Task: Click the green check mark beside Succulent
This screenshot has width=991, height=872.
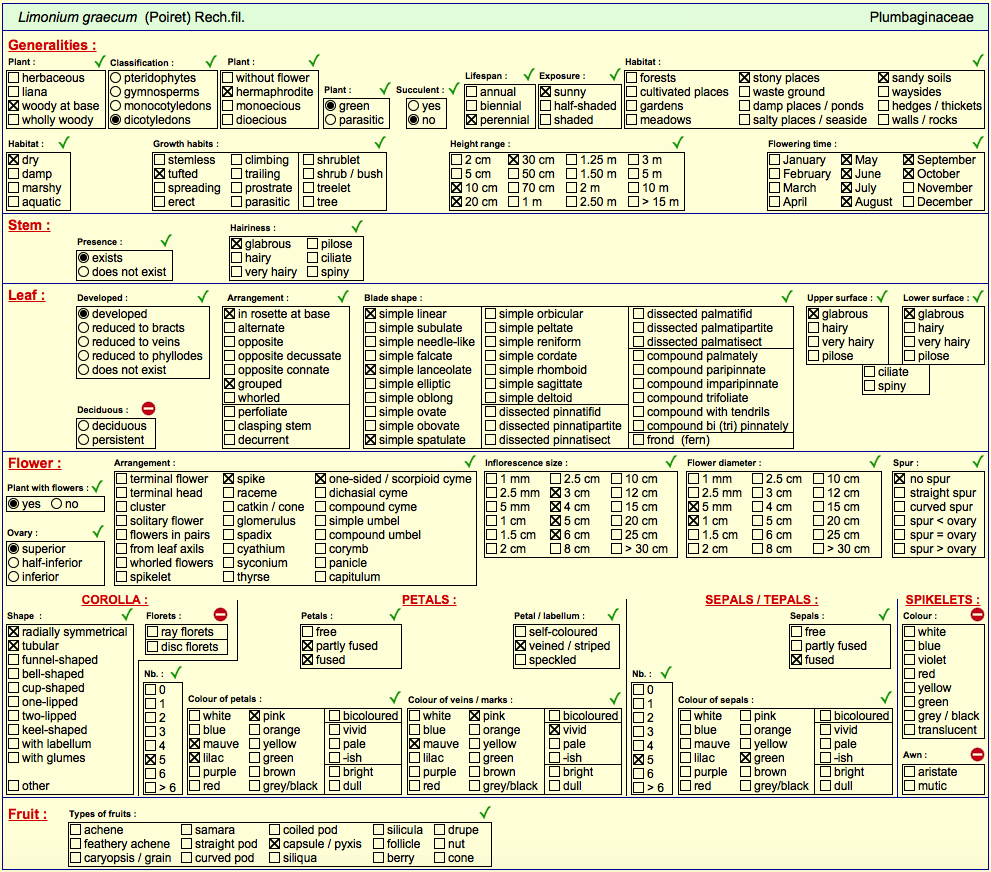Action: [x=454, y=88]
